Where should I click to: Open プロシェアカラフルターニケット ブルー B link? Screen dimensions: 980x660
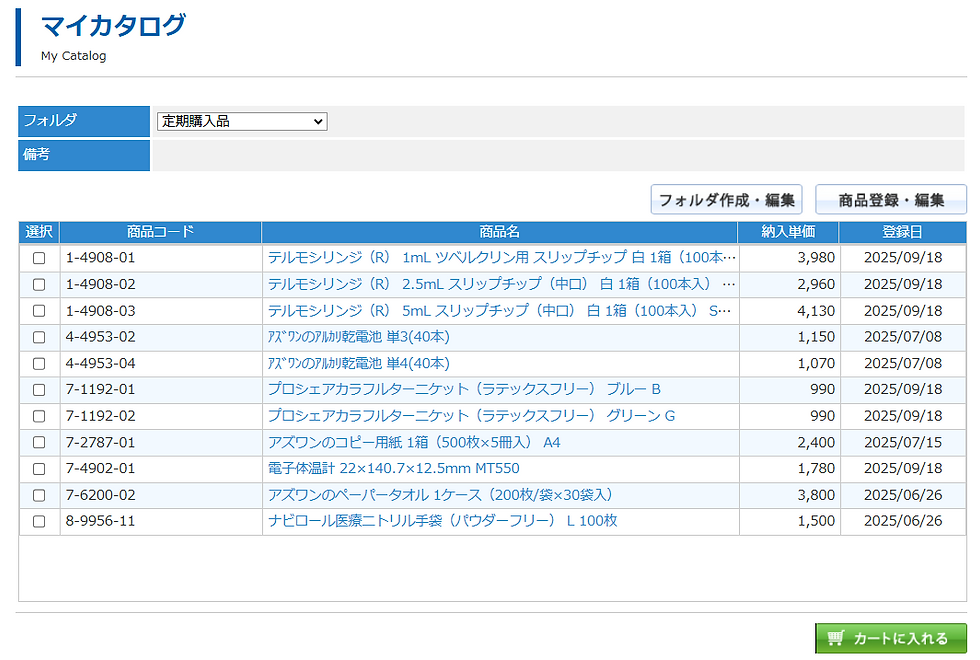pos(464,389)
